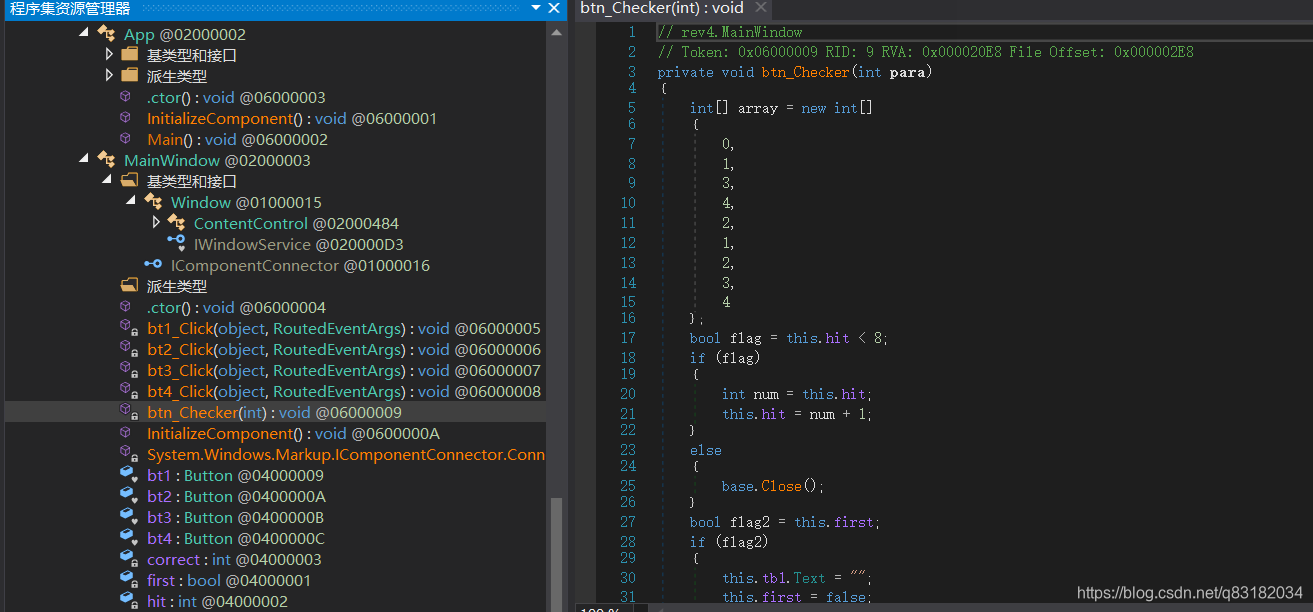The height and width of the screenshot is (612, 1313).
Task: Click the MainWindow InitializeComponent method icon
Action: (126, 433)
